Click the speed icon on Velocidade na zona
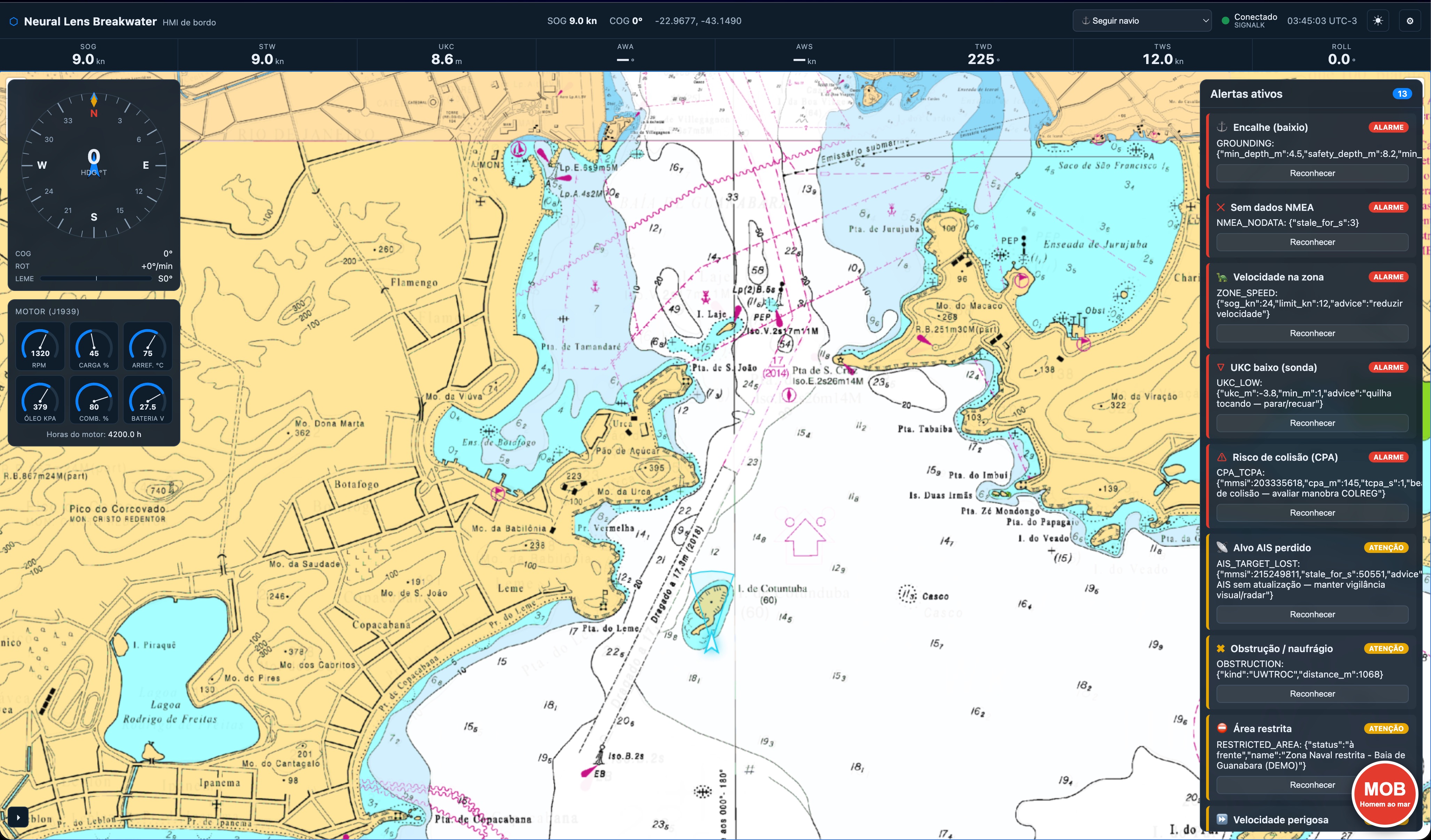The image size is (1431, 840). click(x=1222, y=277)
